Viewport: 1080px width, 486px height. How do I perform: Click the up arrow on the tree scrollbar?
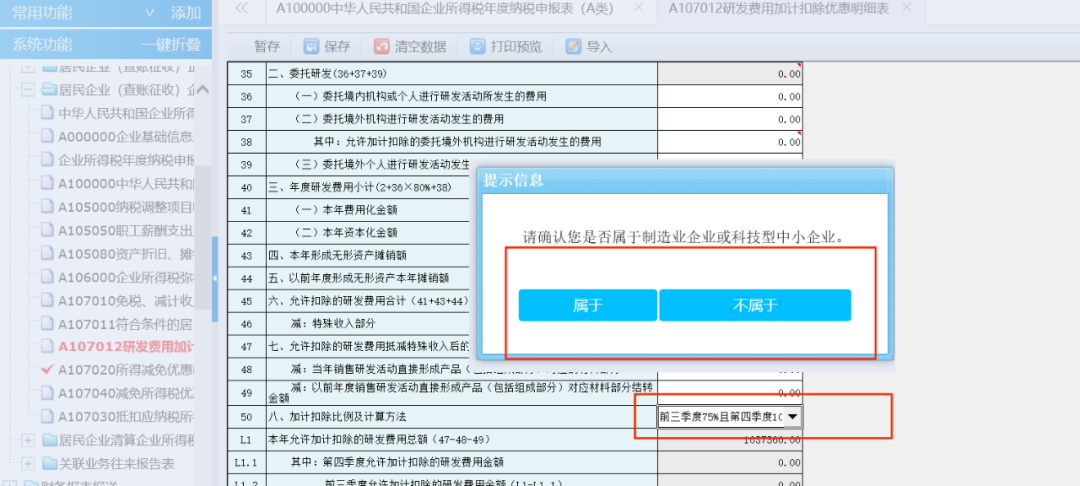click(x=203, y=90)
